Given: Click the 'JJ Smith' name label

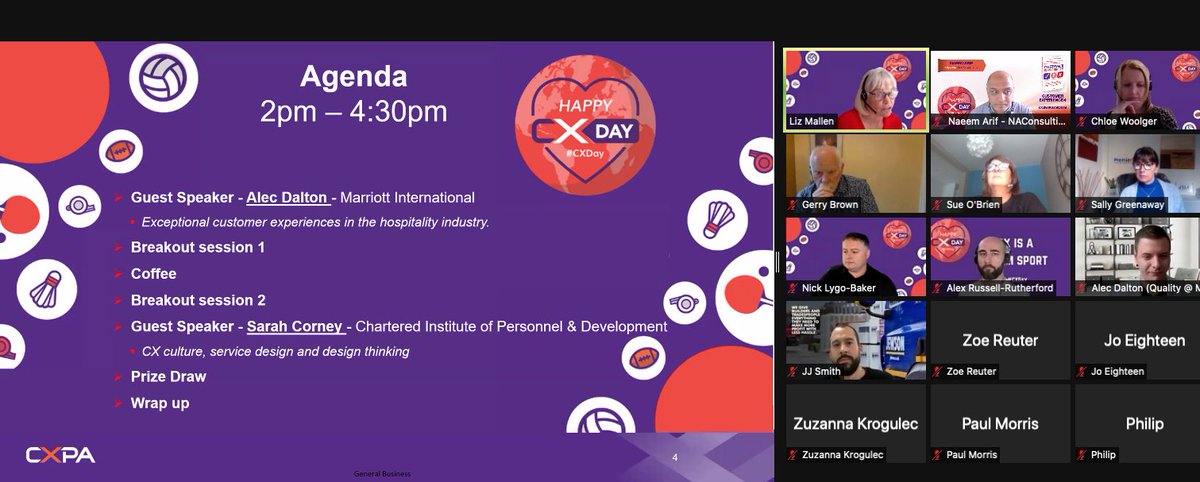Looking at the screenshot, I should coord(820,371).
